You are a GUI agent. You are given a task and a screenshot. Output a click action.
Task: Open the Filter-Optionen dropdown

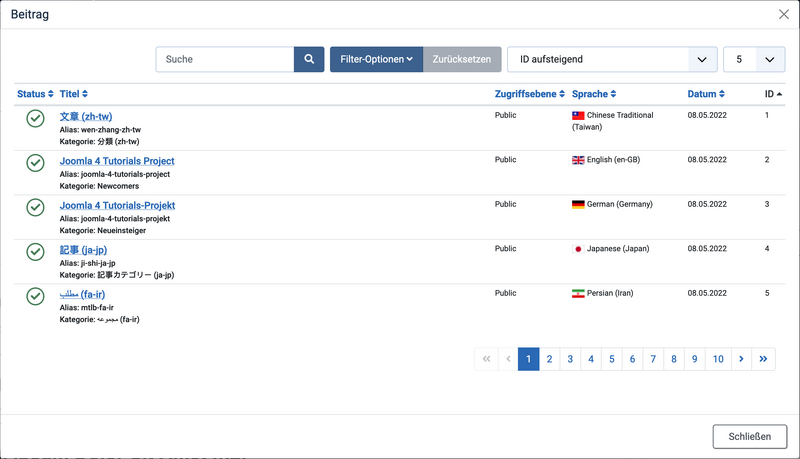(377, 59)
